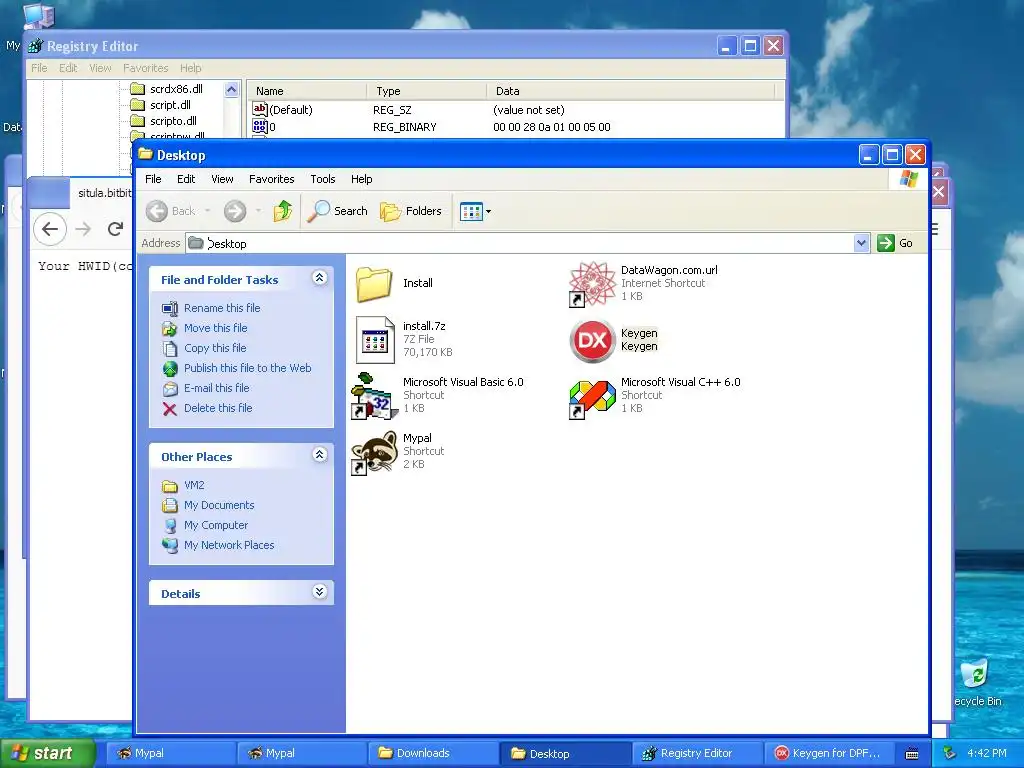Click the Desktop window title folder icon
Image resolution: width=1024 pixels, height=768 pixels.
[x=145, y=155]
